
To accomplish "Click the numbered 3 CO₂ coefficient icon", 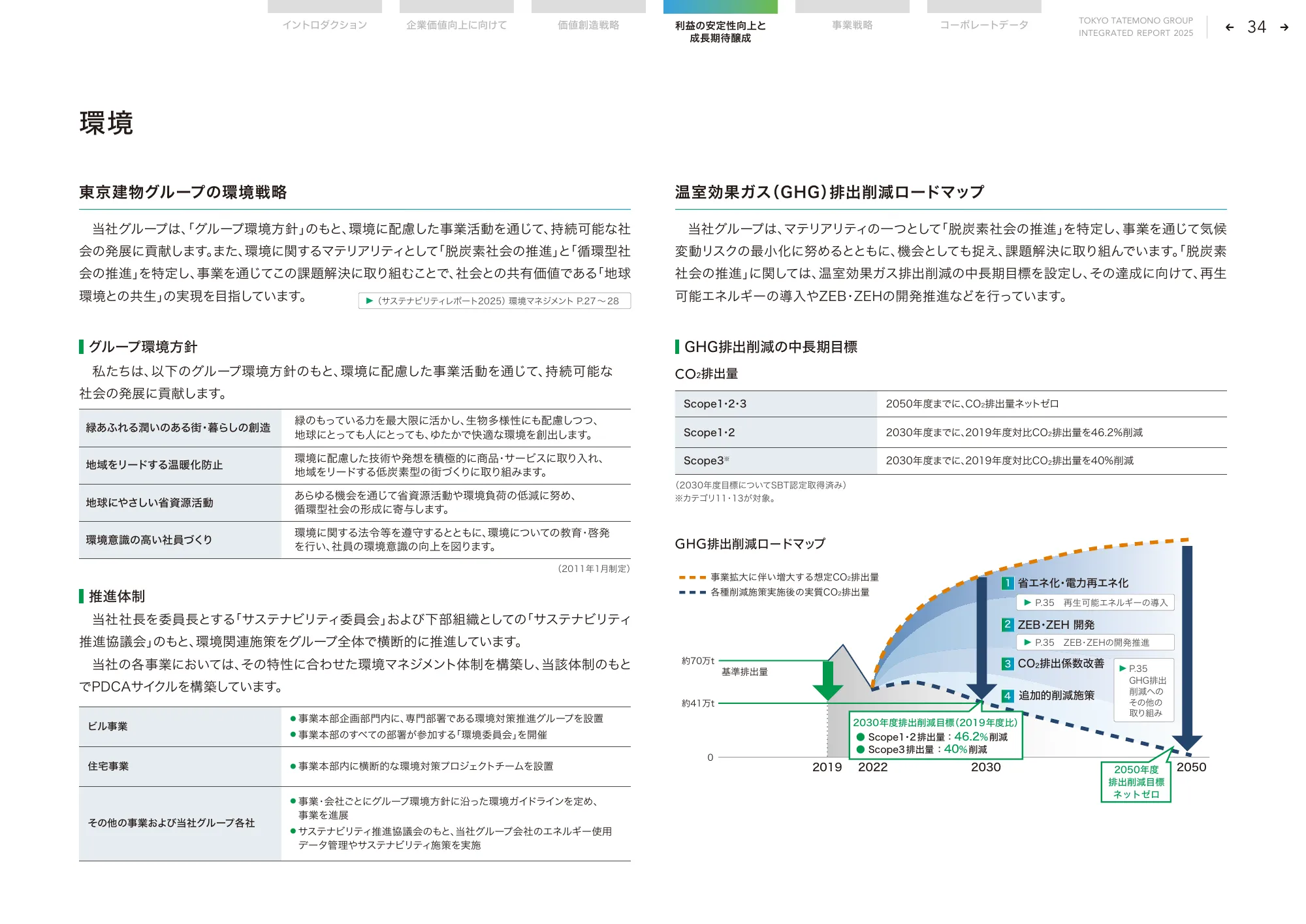I will tap(1008, 664).
